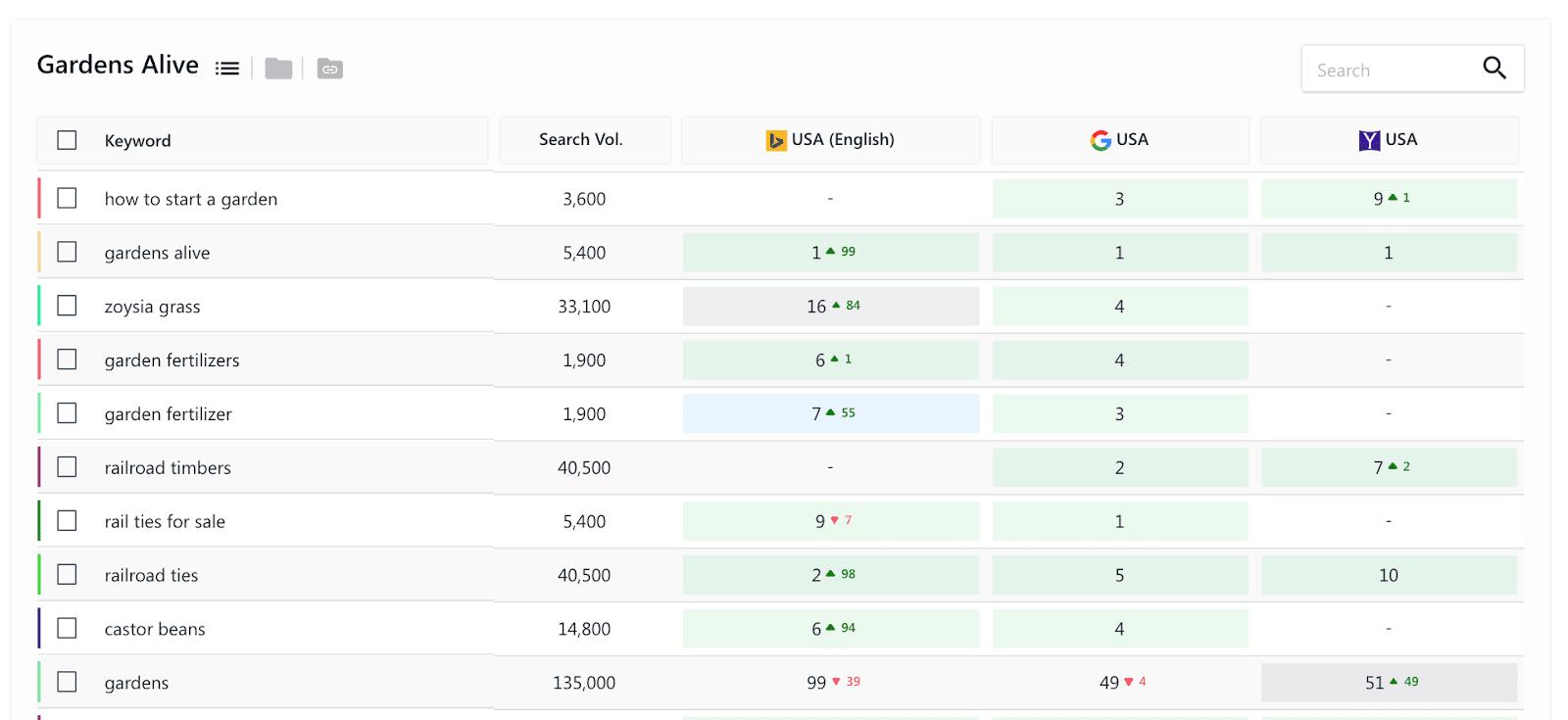Click keyword 'castor beans'
The width and height of the screenshot is (1568, 720).
point(155,630)
